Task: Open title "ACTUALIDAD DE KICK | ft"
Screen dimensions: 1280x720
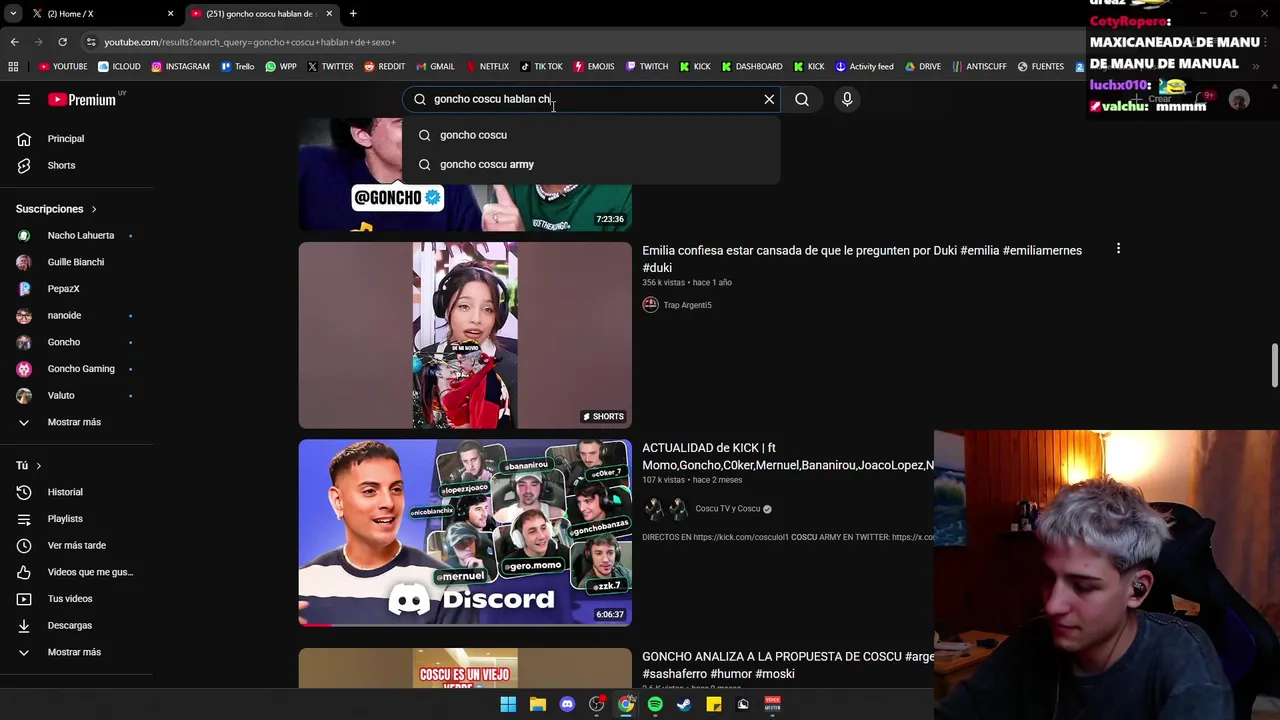Action: 788,456
